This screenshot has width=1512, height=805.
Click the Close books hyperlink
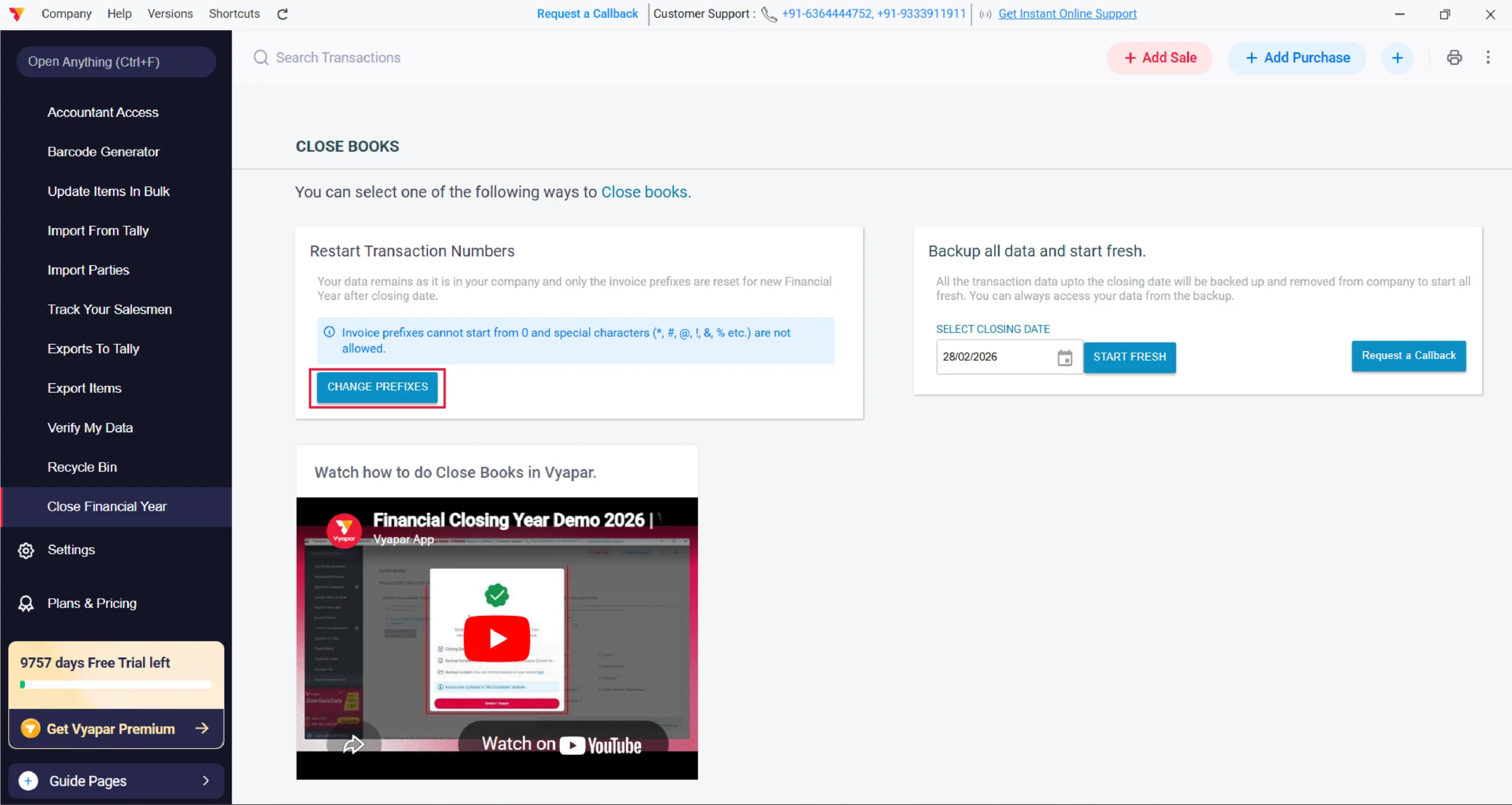(x=644, y=192)
